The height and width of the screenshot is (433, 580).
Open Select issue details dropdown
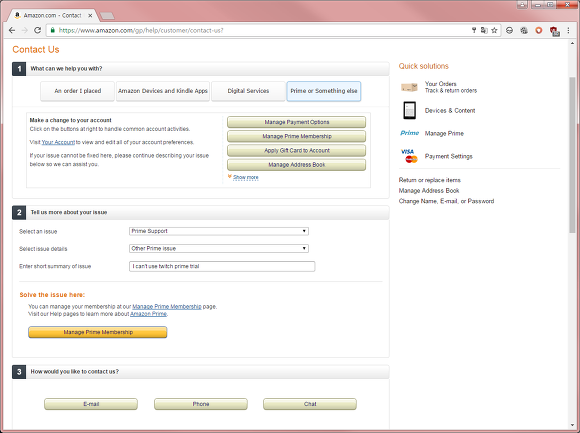(219, 248)
